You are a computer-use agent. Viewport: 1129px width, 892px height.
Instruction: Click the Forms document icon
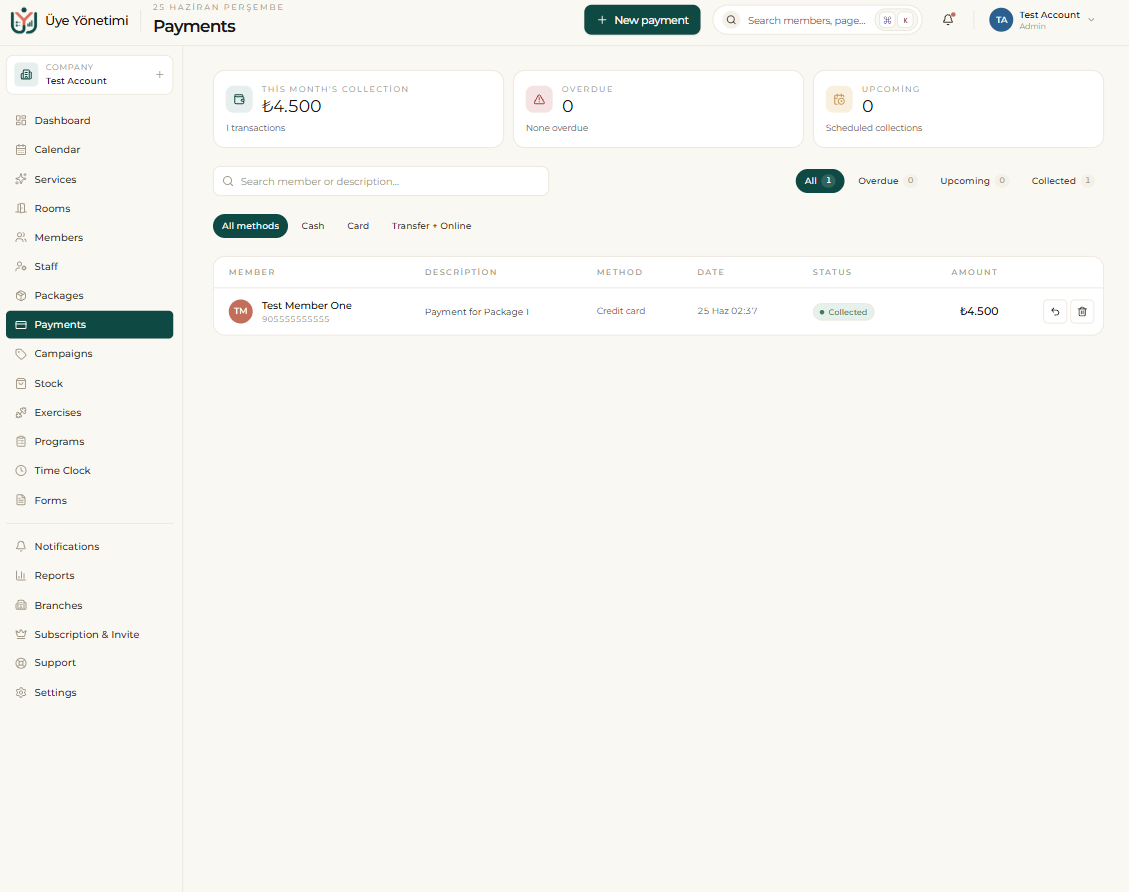pos(21,500)
